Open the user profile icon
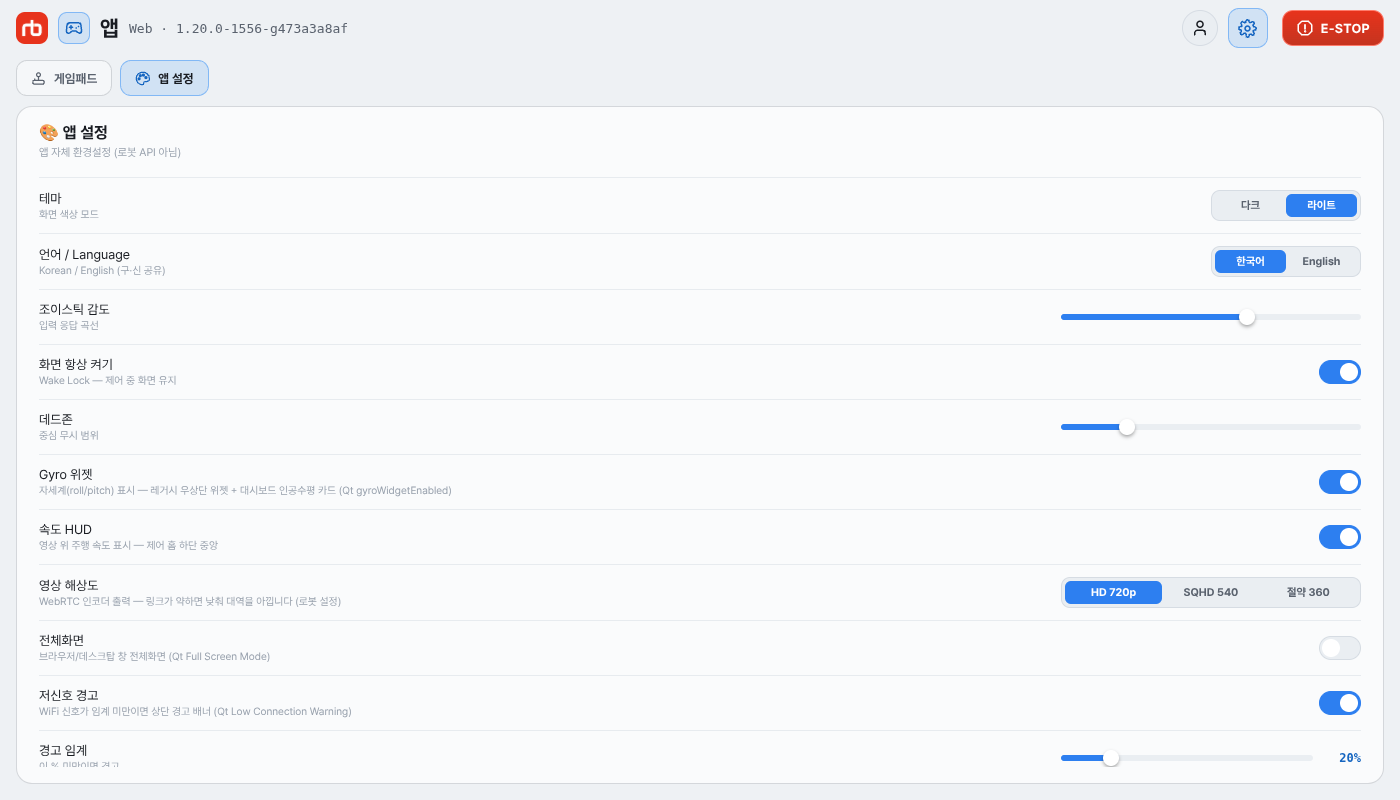The height and width of the screenshot is (800, 1400). click(x=1200, y=28)
